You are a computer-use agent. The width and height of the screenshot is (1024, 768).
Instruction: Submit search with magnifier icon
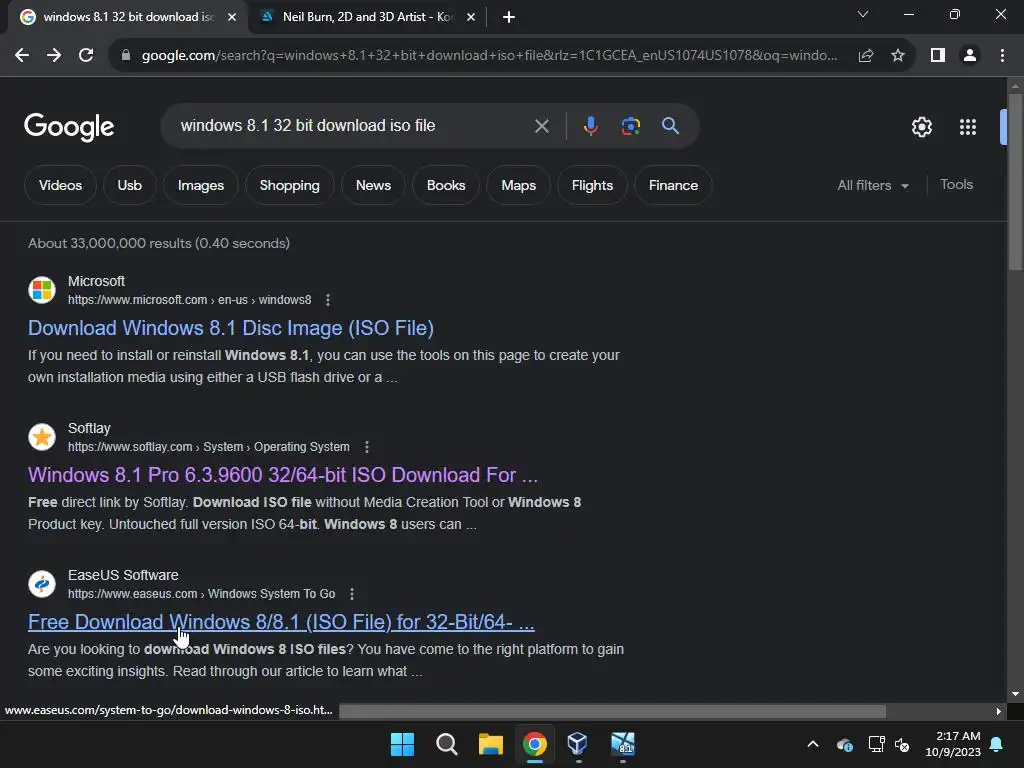pyautogui.click(x=670, y=126)
